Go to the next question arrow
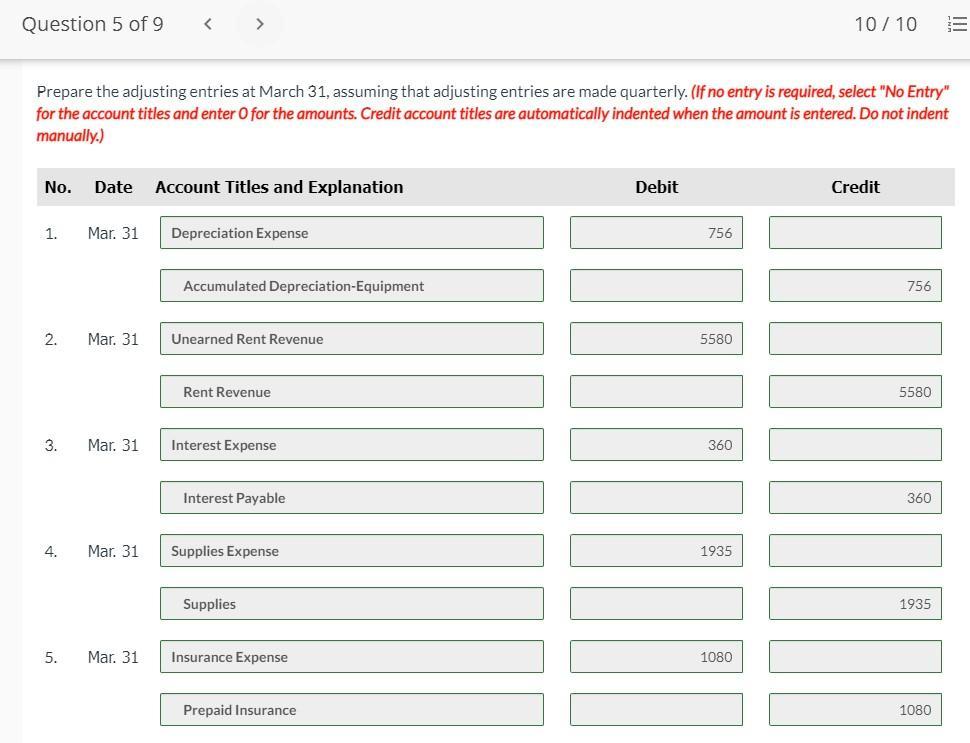The height and width of the screenshot is (743, 970). click(260, 24)
